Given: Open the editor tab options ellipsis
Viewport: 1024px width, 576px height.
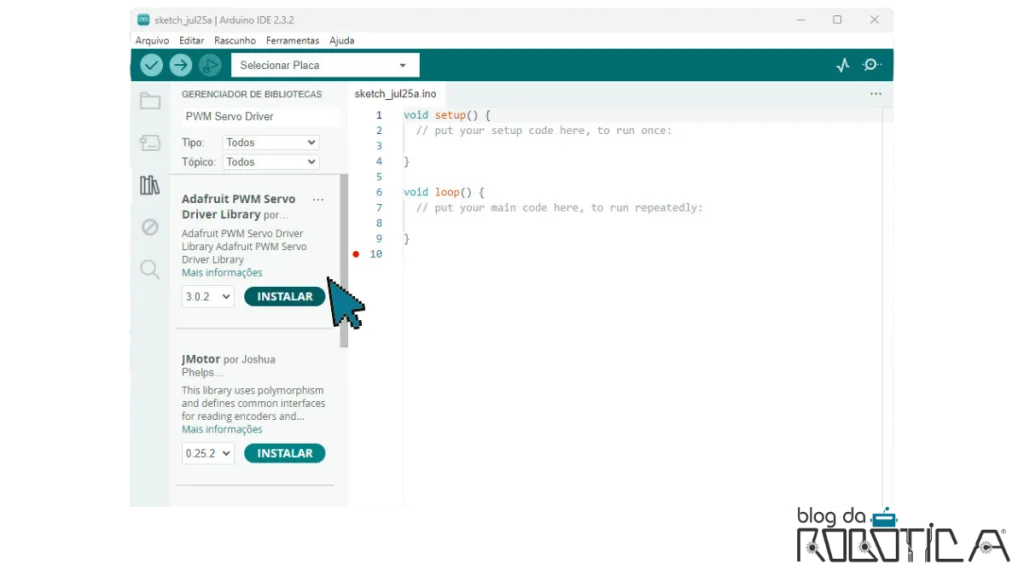Looking at the screenshot, I should (x=876, y=94).
